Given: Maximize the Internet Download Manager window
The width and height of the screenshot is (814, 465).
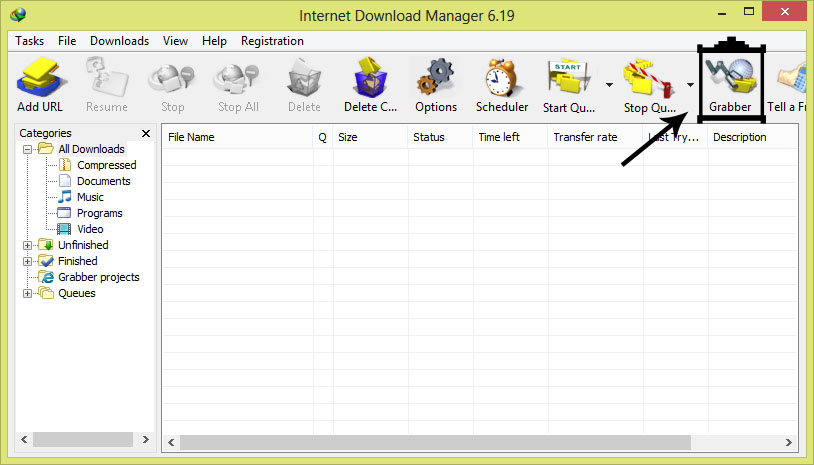Looking at the screenshot, I should tap(749, 11).
